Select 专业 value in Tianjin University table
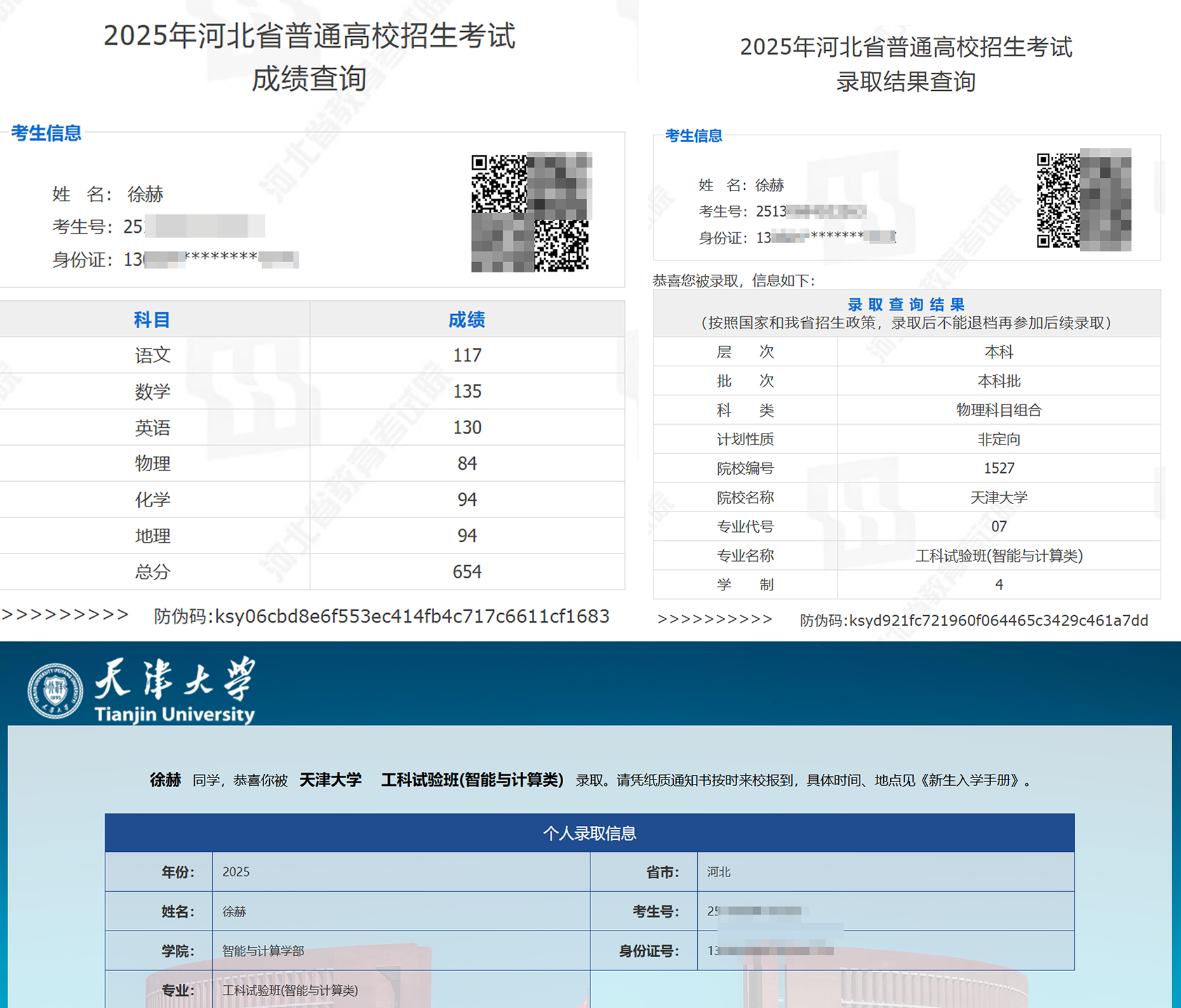1181x1008 pixels. pyautogui.click(x=290, y=990)
